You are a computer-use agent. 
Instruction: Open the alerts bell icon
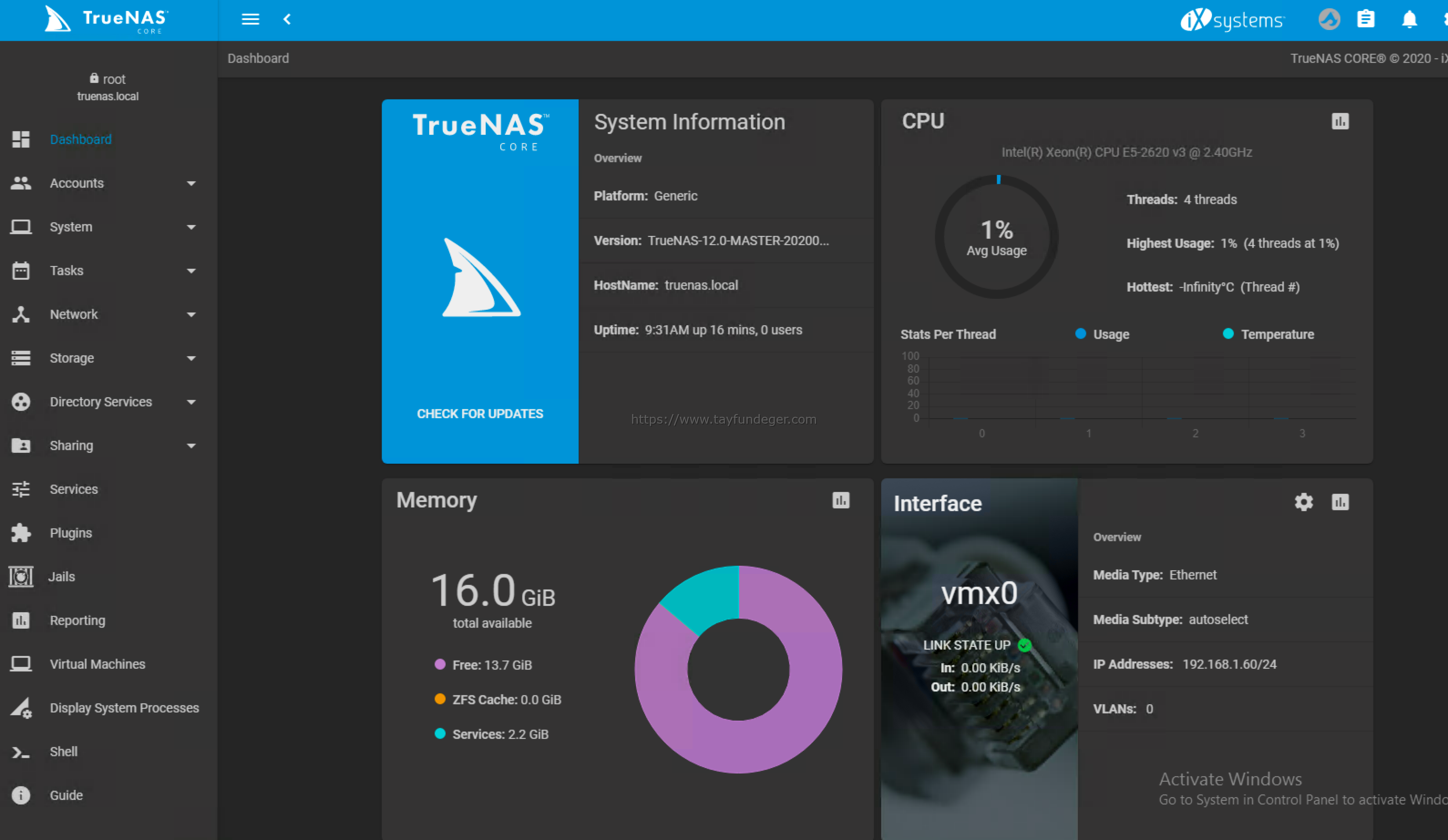(1410, 20)
